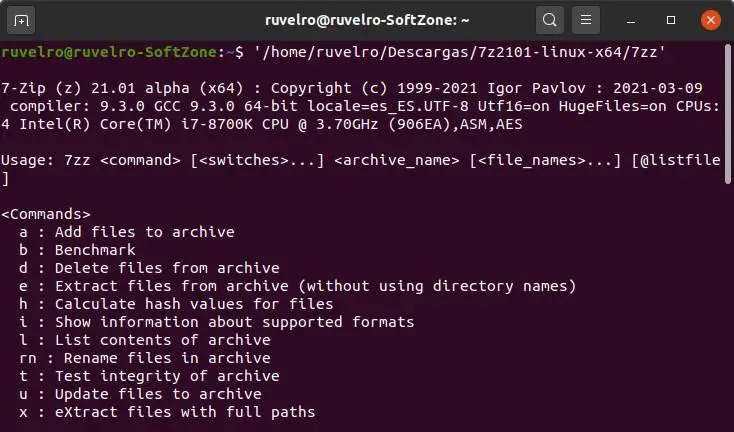Viewport: 734px width, 432px height.
Task: Click the <Commands> heading
Action: pos(46,214)
